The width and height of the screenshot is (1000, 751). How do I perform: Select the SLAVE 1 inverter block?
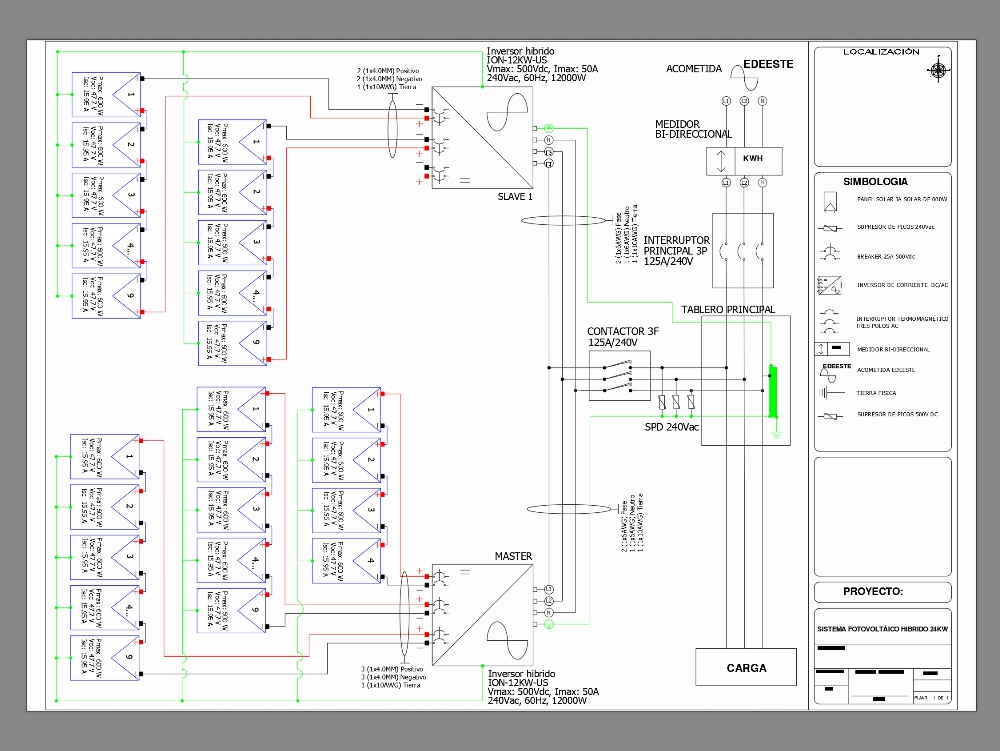[482, 138]
